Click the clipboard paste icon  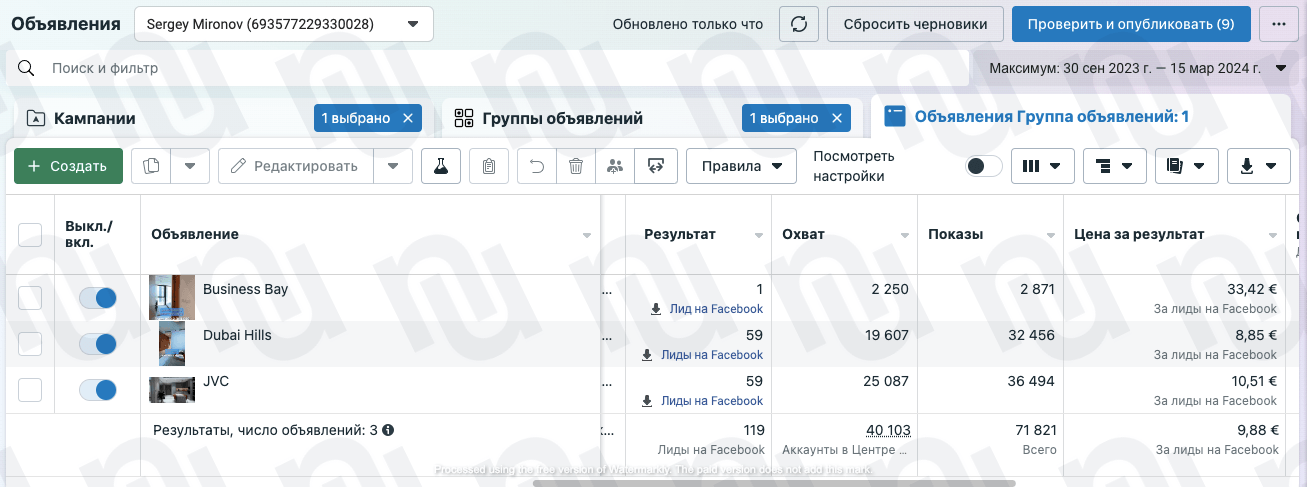[x=488, y=166]
